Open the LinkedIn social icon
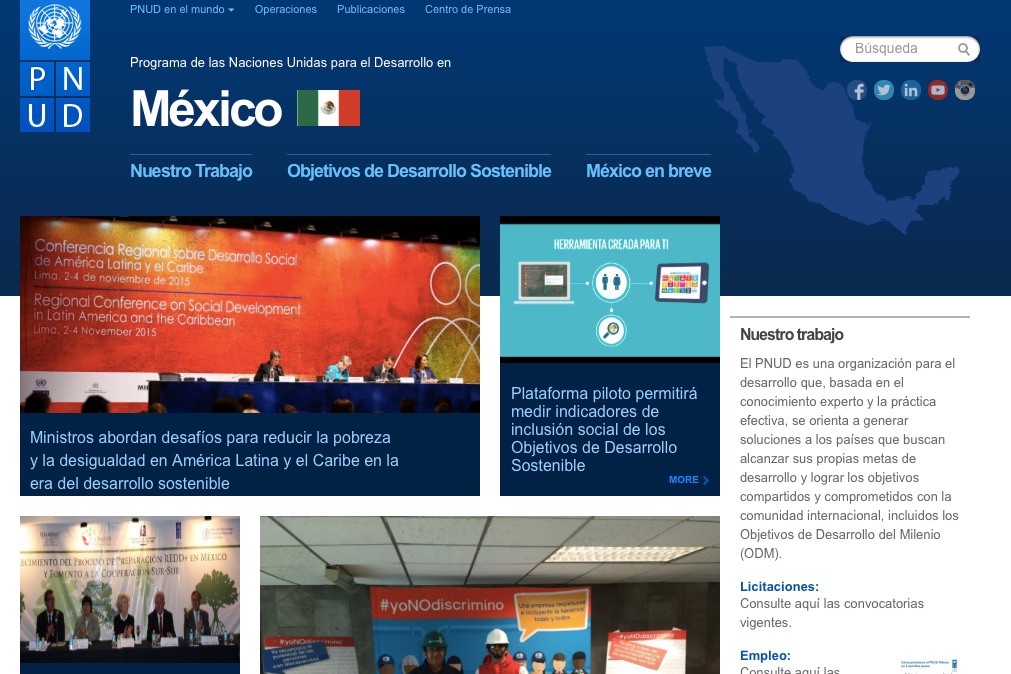The width and height of the screenshot is (1011, 674). (x=911, y=91)
